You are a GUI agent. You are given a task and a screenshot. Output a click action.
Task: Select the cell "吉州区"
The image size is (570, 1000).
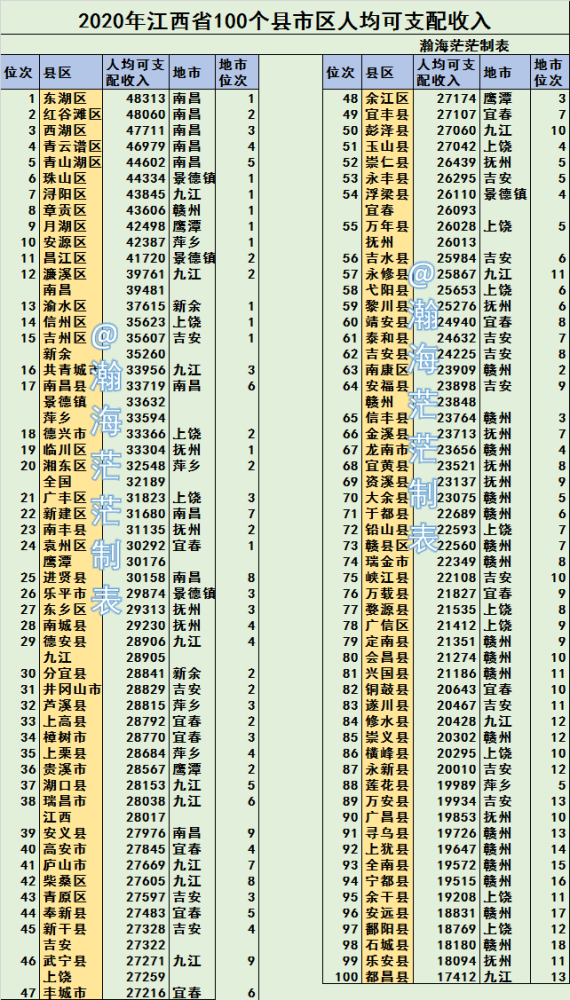pos(64,338)
